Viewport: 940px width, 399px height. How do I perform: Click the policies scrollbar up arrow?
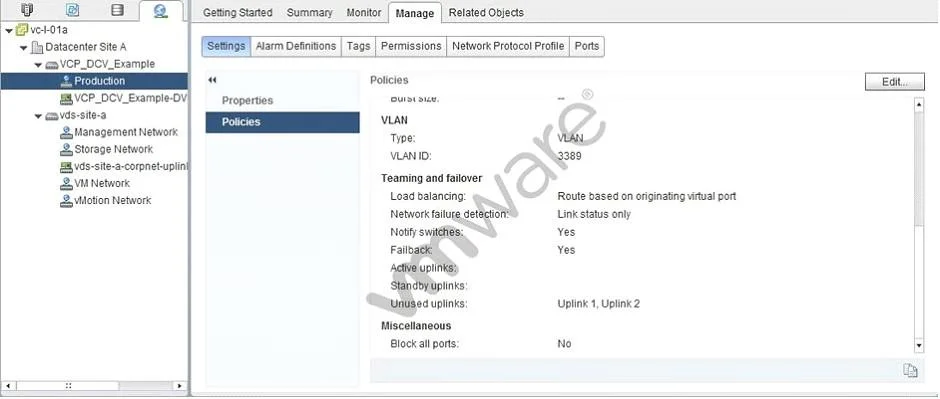click(919, 104)
